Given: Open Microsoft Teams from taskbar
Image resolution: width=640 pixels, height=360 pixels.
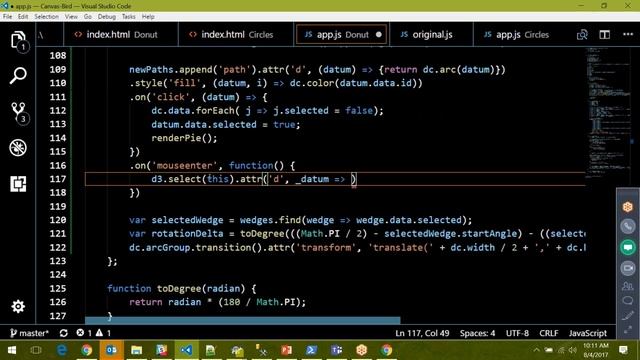Looking at the screenshot, I should point(337,350).
